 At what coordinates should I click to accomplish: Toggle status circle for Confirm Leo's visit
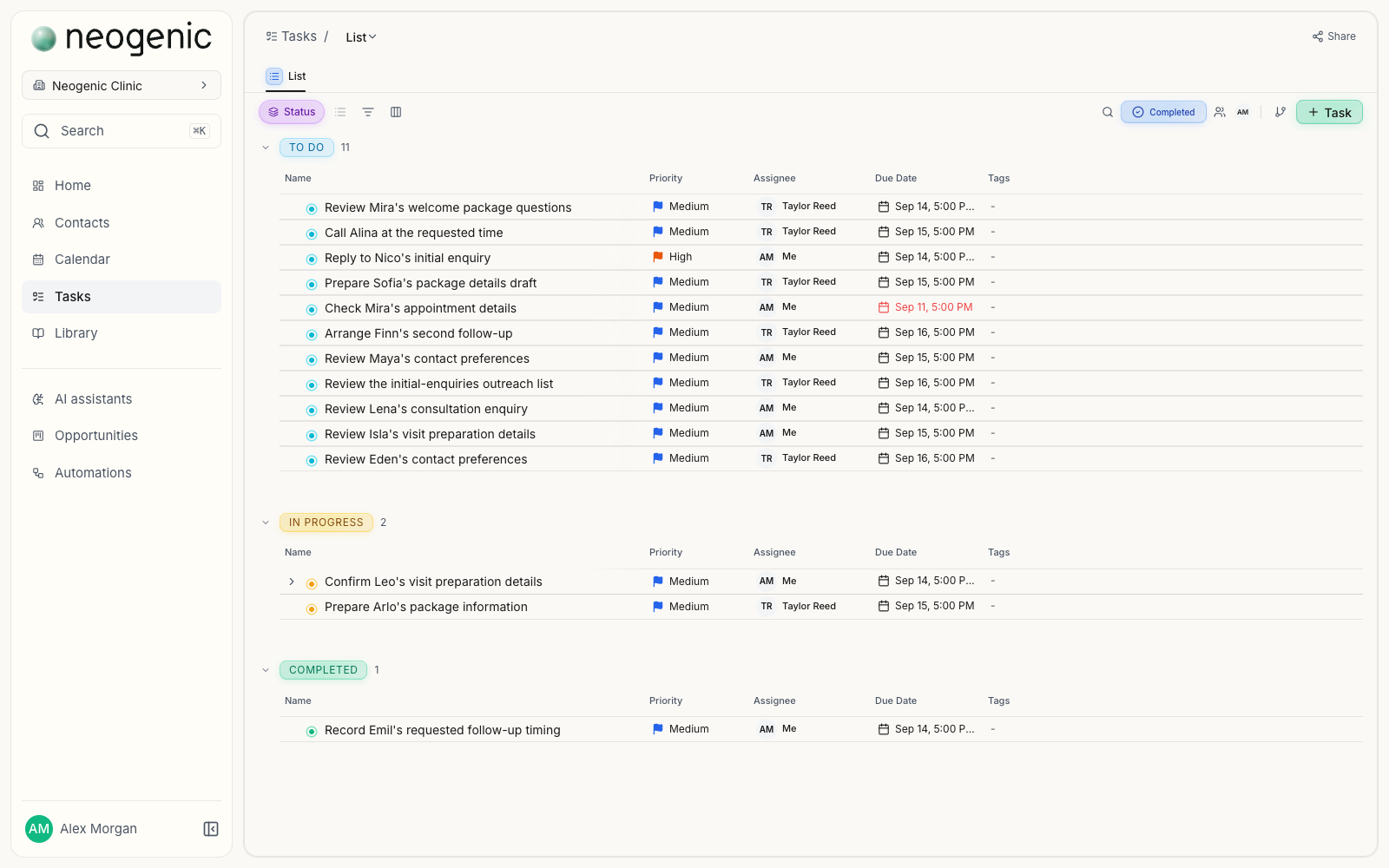(312, 583)
